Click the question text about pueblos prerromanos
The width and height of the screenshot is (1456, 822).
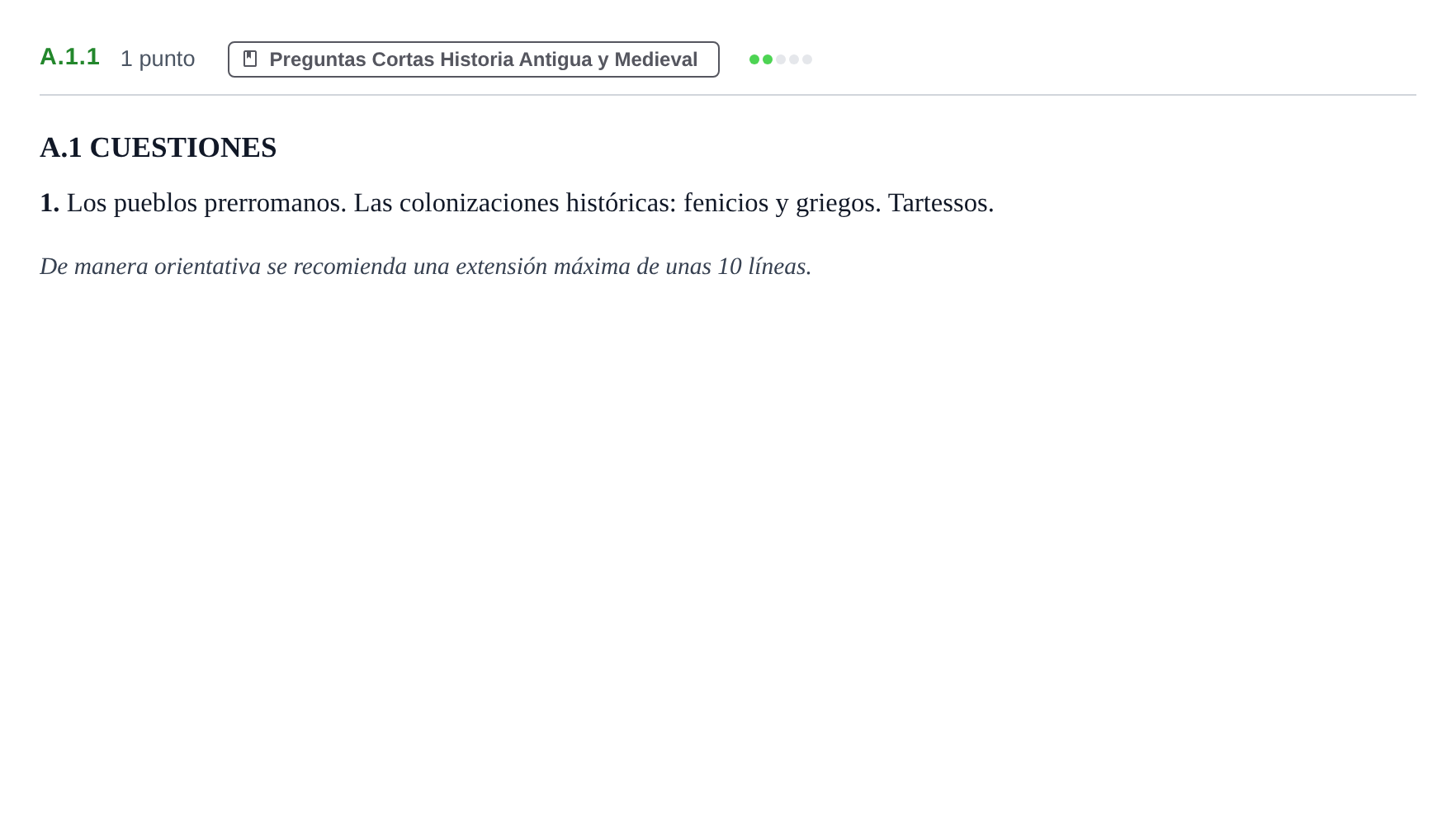coord(517,203)
